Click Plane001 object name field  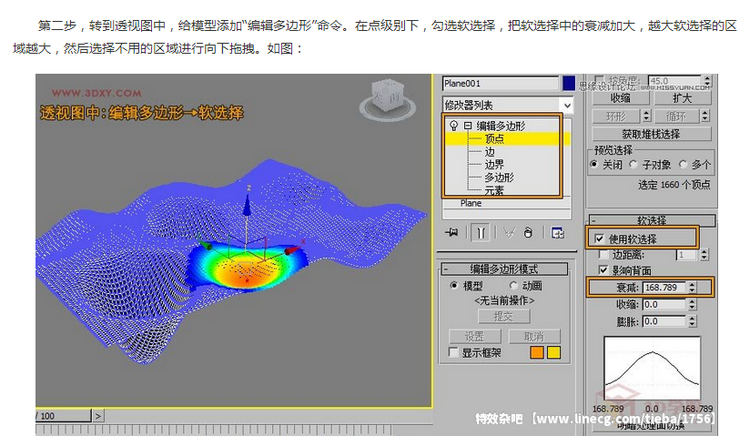500,84
